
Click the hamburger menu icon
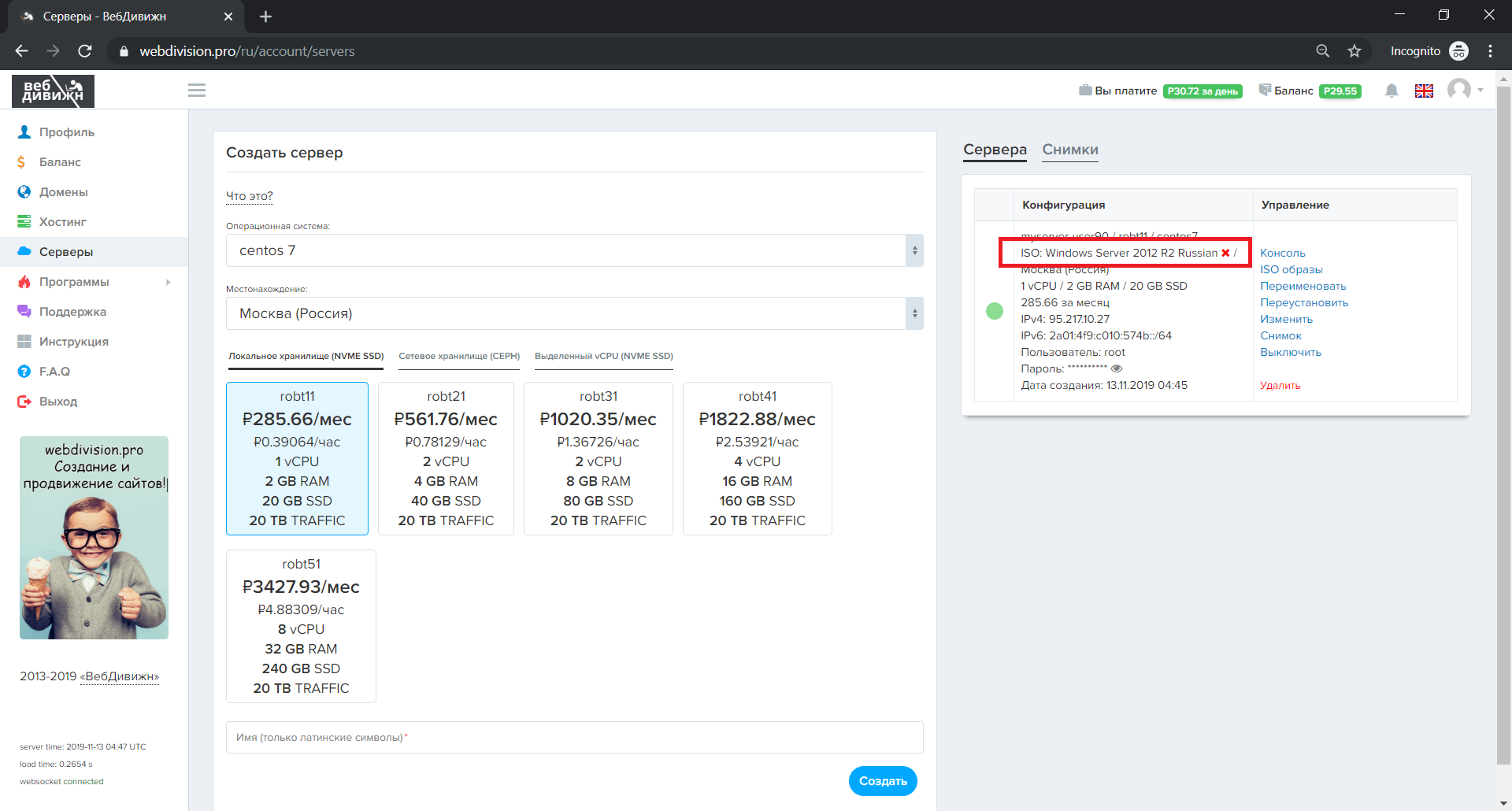click(197, 91)
